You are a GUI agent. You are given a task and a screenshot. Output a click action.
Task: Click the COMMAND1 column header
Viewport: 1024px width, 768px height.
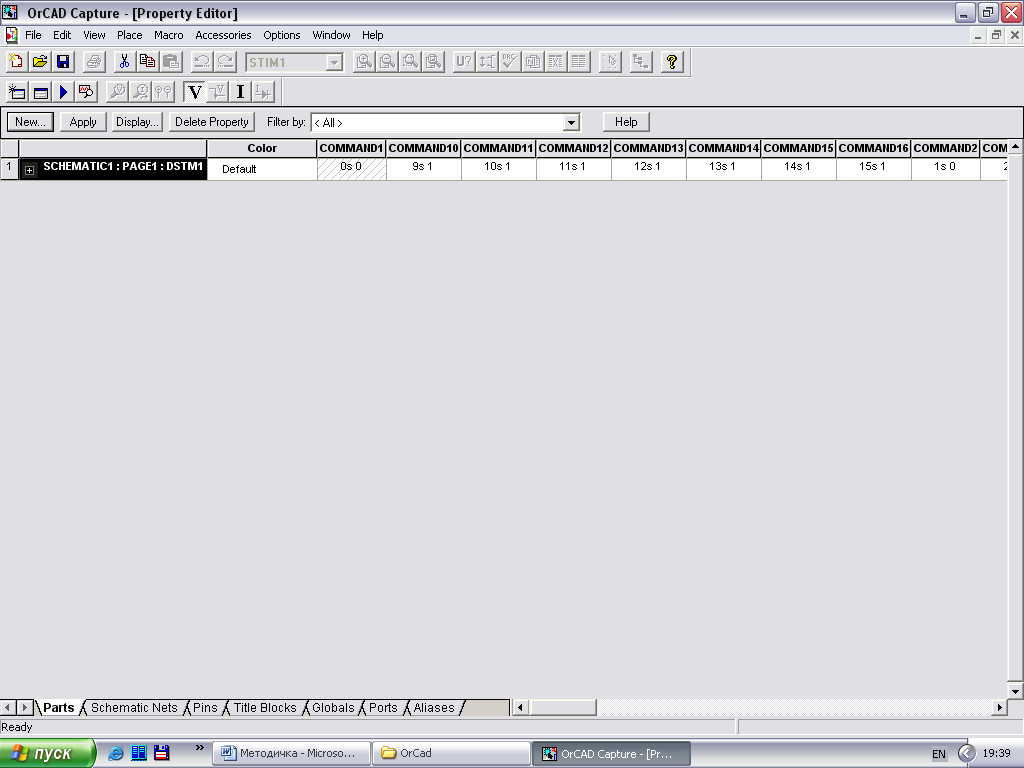(351, 148)
